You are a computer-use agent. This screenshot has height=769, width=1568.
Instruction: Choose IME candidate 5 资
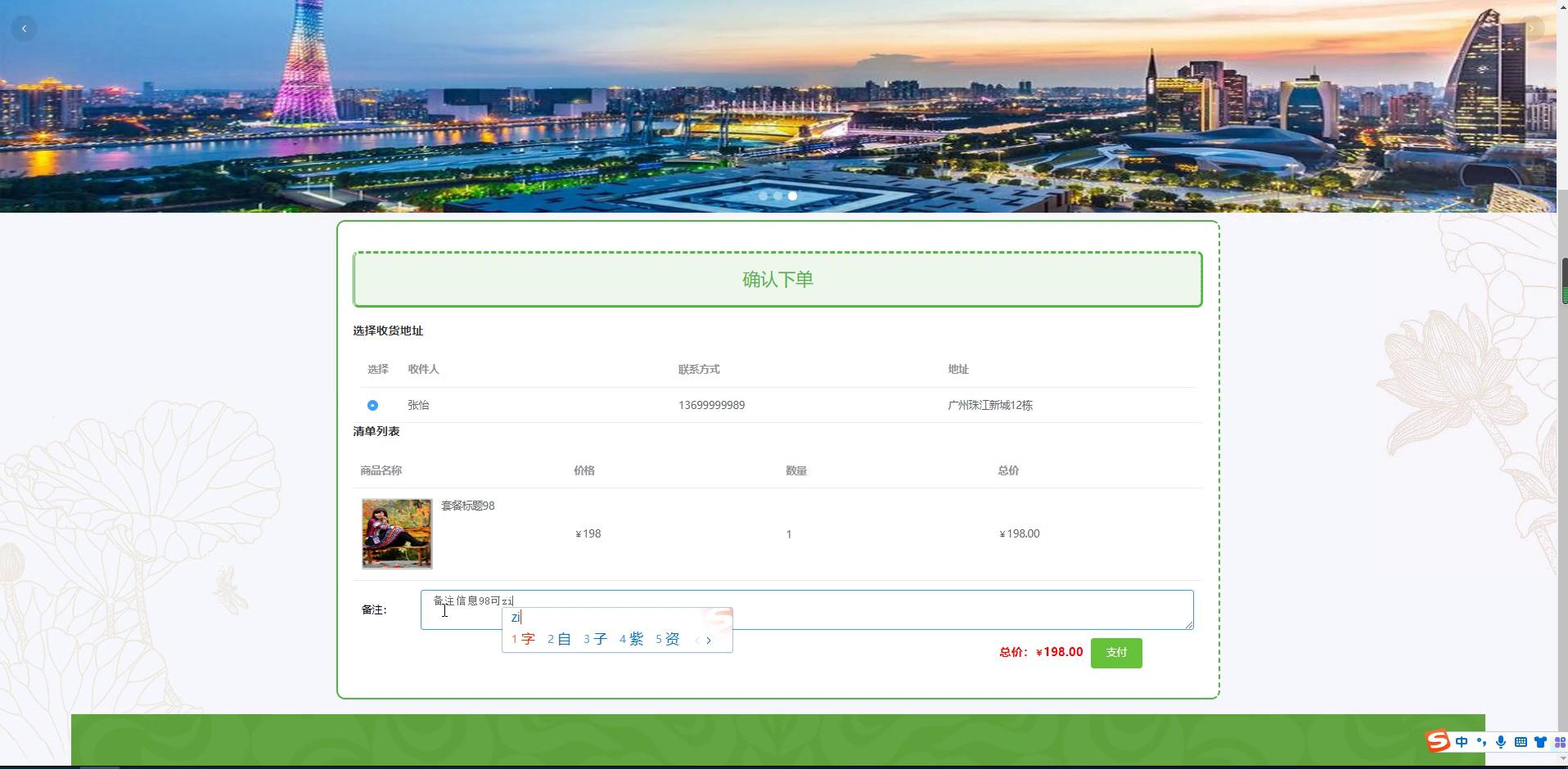pyautogui.click(x=667, y=639)
